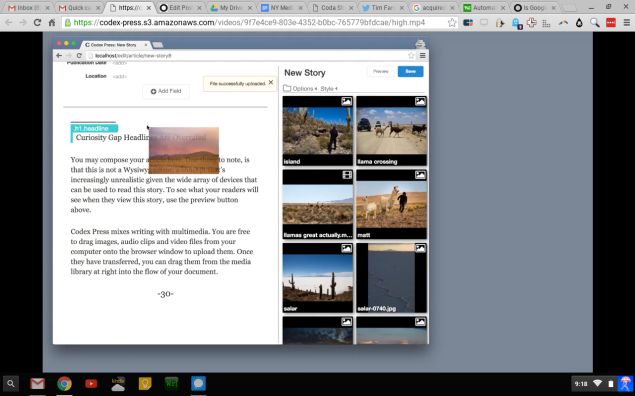Launch Chrome from the shelf
Image resolution: width=635 pixels, height=396 pixels.
coord(64,383)
